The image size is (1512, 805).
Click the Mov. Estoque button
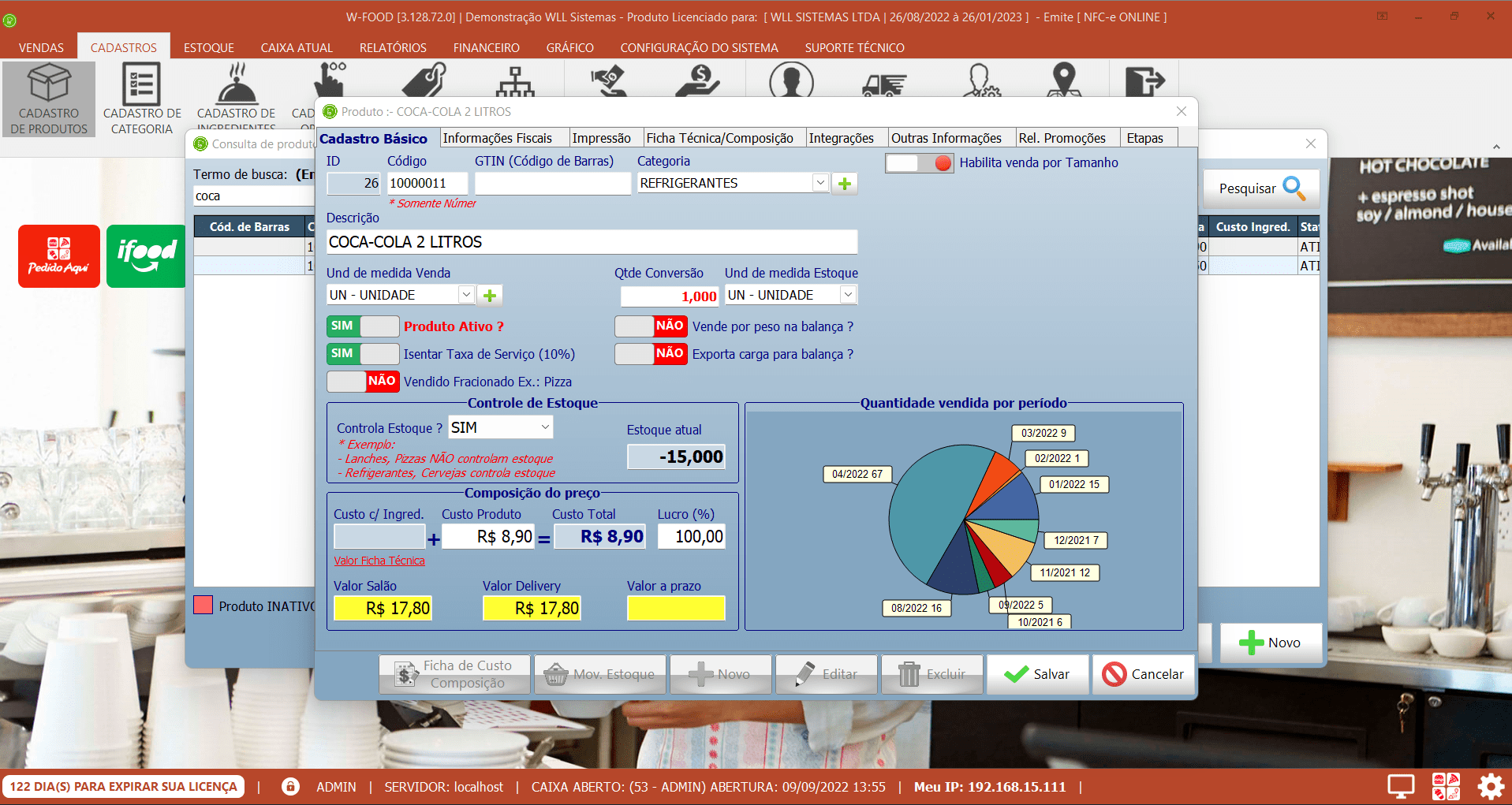click(600, 674)
